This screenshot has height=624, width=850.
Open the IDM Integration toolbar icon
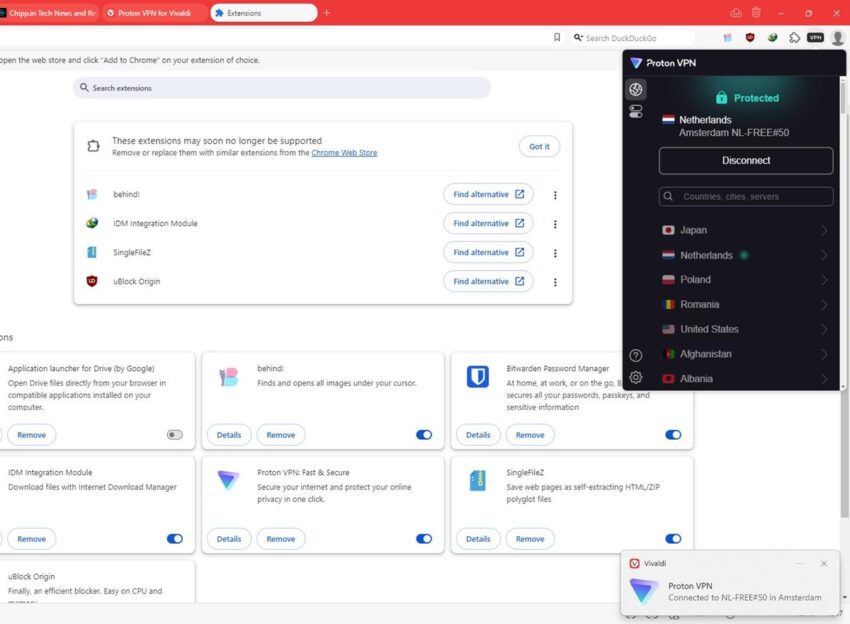click(772, 37)
